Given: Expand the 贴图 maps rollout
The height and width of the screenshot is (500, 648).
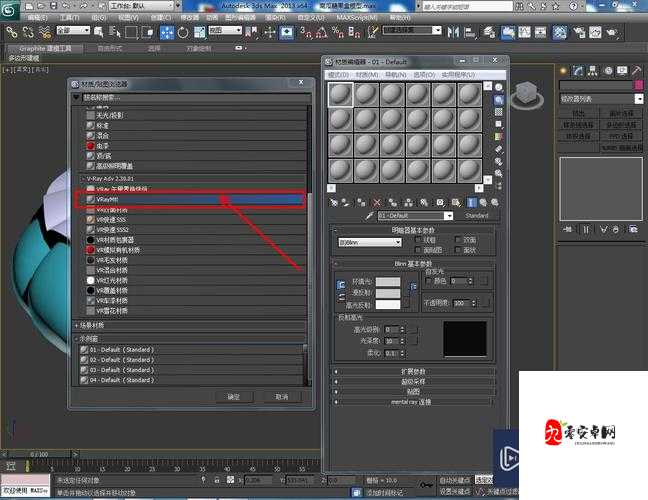Looking at the screenshot, I should [x=413, y=391].
